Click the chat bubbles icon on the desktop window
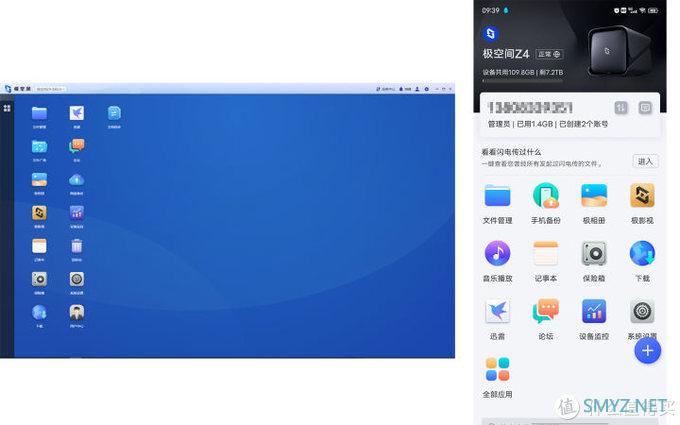The image size is (680, 425). coord(77,146)
